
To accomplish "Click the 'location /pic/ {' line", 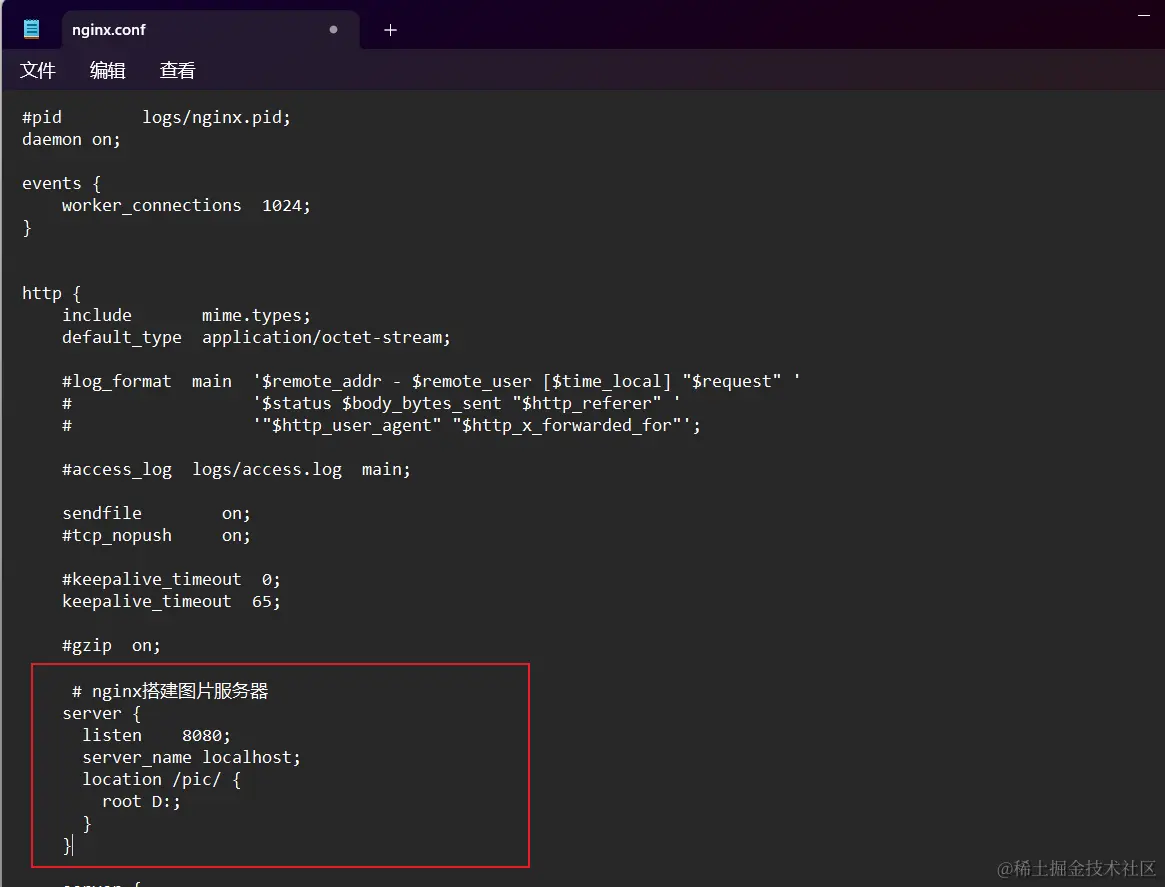I will tap(162, 779).
